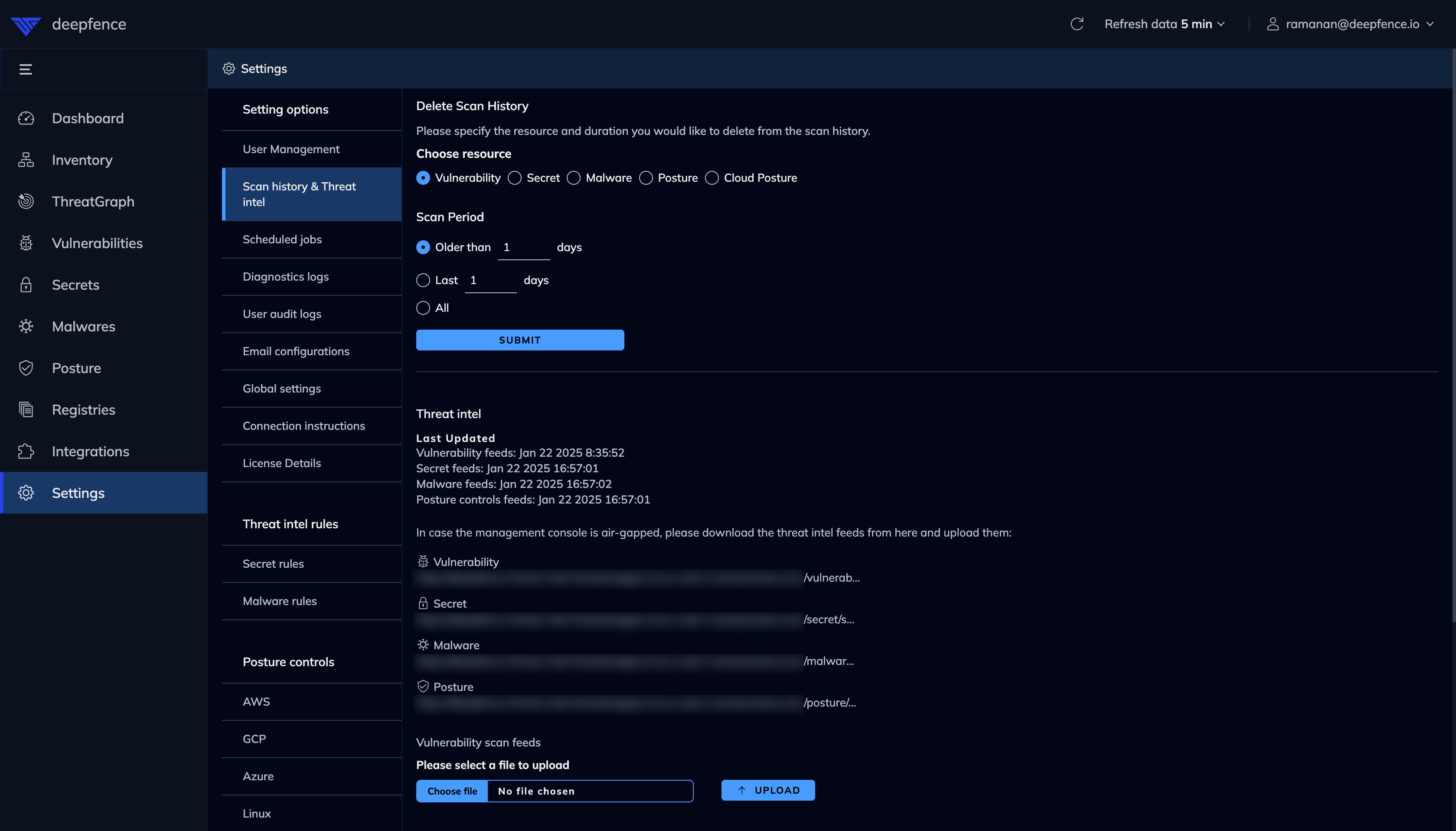Click the Secret feed download link ending /secret/s...
This screenshot has width=1456, height=831.
[x=634, y=620]
